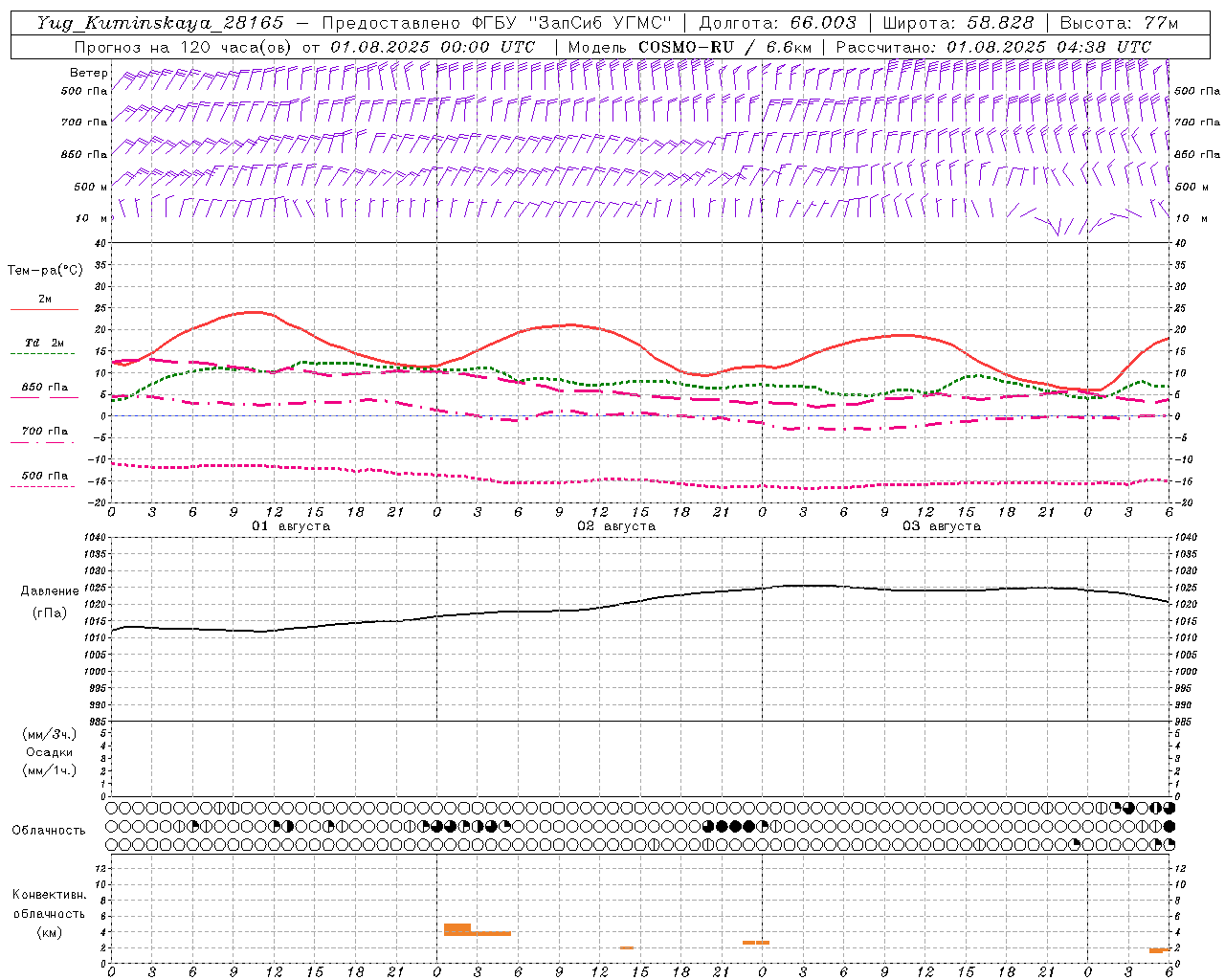Viewport: 1225px width, 980px height.
Task: Click the 02 августа date label
Action: click(616, 526)
